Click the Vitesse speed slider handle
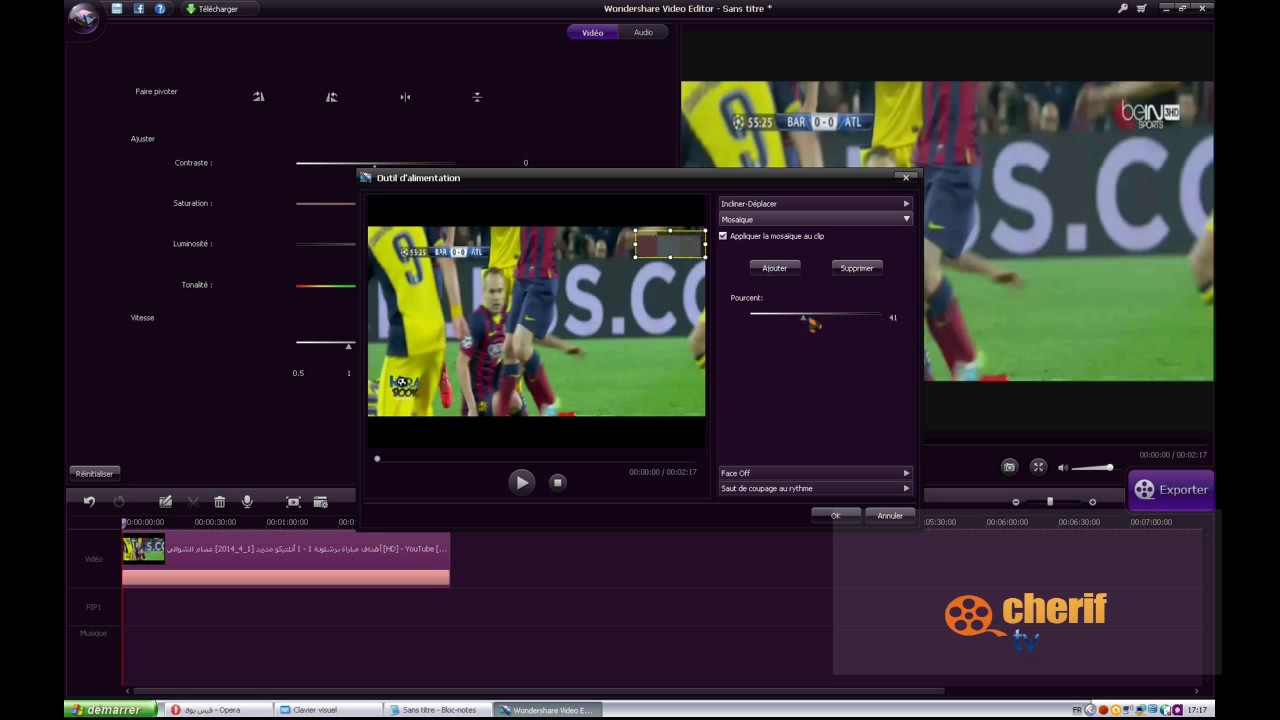The height and width of the screenshot is (720, 1280). click(x=349, y=346)
